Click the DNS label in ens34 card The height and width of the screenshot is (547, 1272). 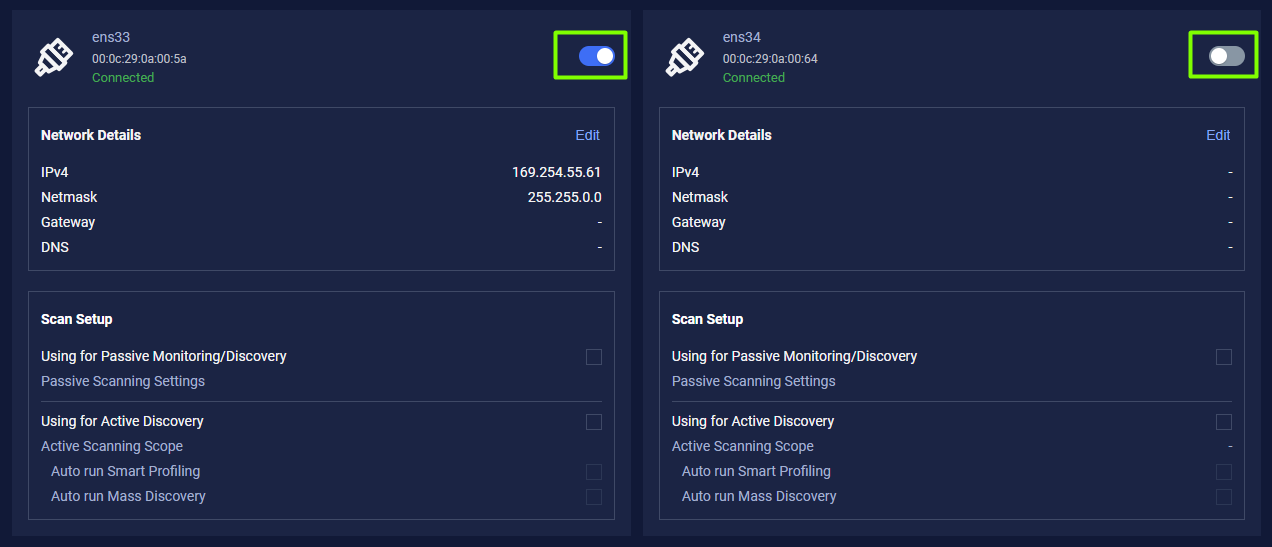click(686, 247)
